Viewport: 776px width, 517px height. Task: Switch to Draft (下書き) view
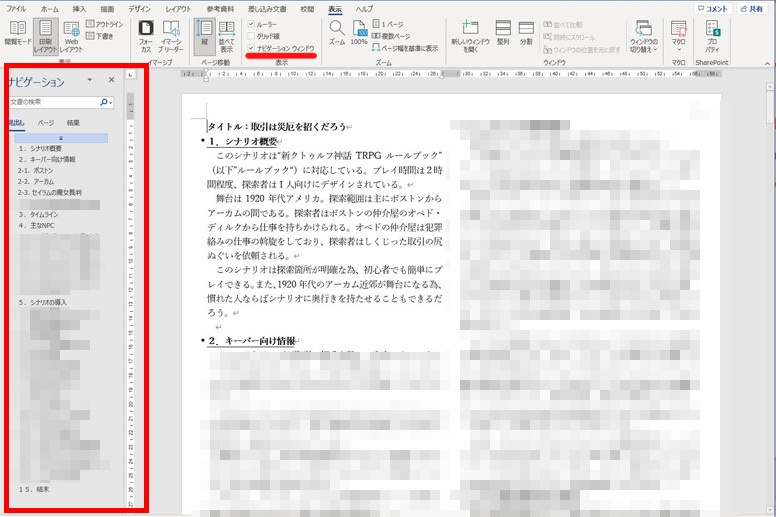tap(100, 36)
